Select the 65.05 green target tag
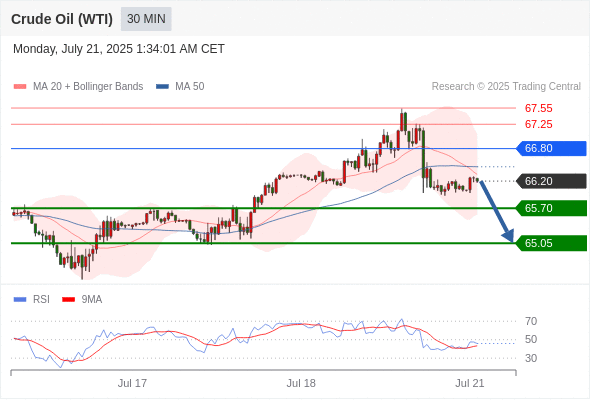Screen dimensions: 590x400 point(550,243)
